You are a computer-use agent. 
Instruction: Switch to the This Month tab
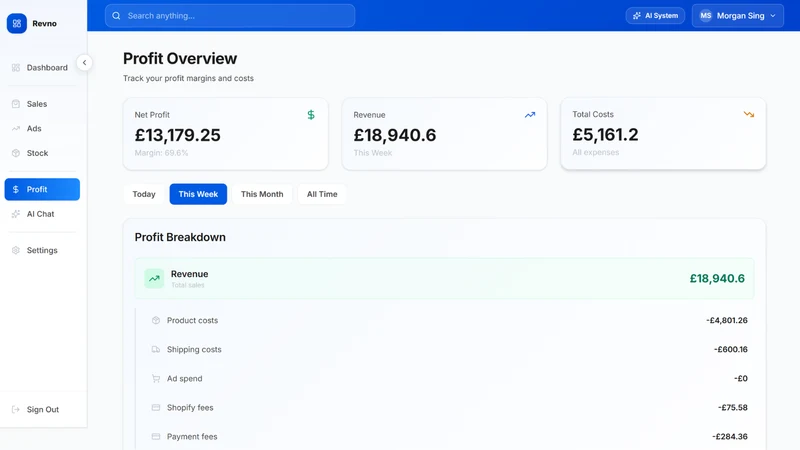262,194
